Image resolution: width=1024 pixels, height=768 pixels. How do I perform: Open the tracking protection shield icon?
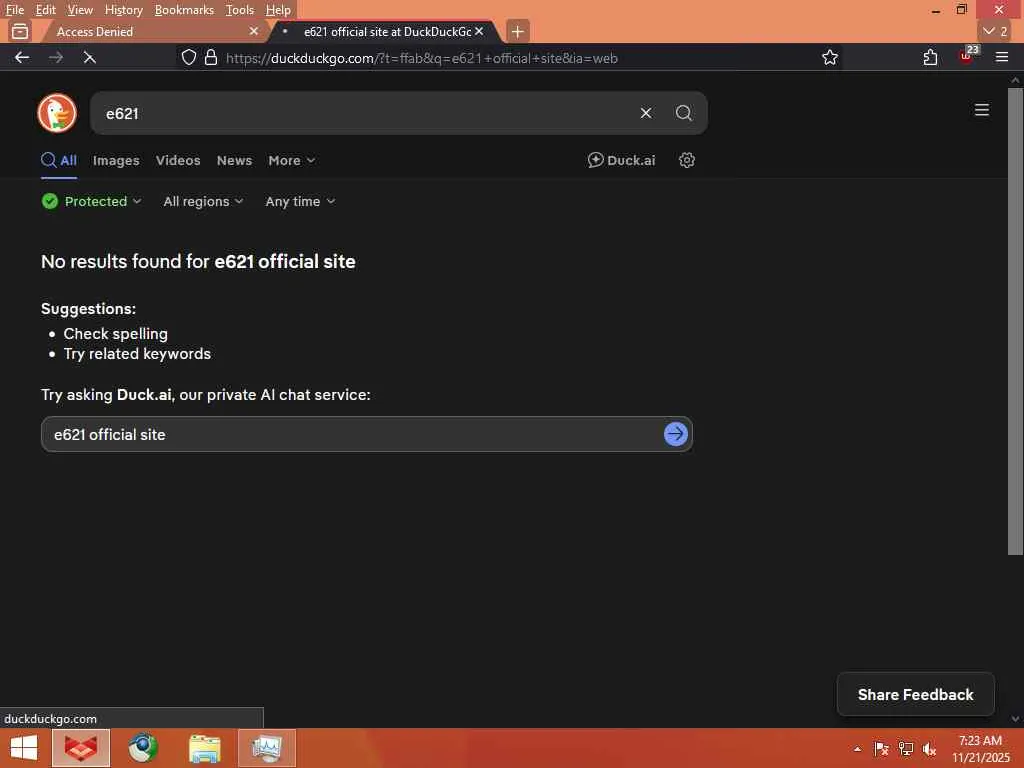[x=189, y=57]
